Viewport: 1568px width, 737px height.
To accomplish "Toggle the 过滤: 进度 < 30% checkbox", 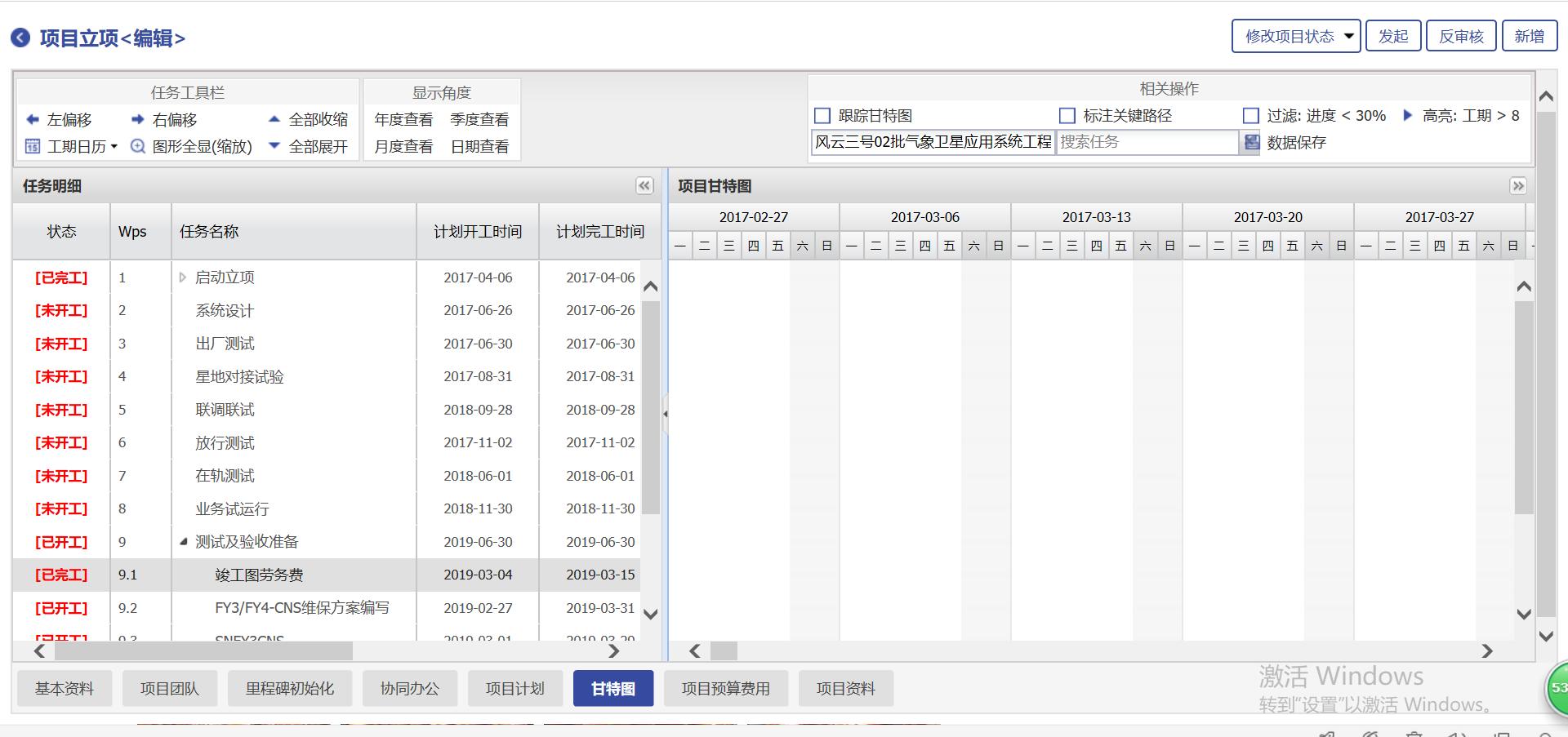I will click(1250, 116).
